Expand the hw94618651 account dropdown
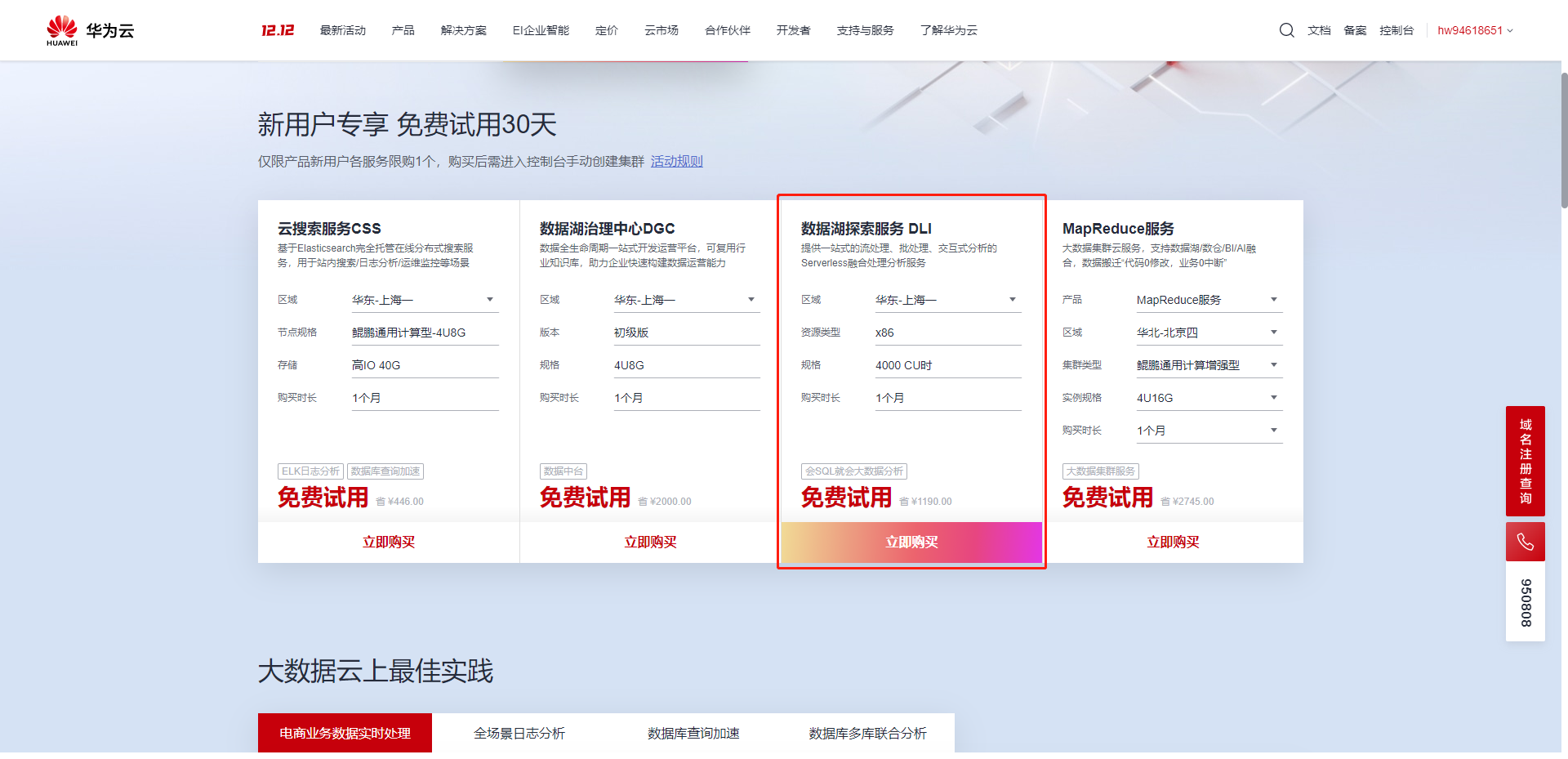This screenshot has height=759, width=1568. 1475,30
